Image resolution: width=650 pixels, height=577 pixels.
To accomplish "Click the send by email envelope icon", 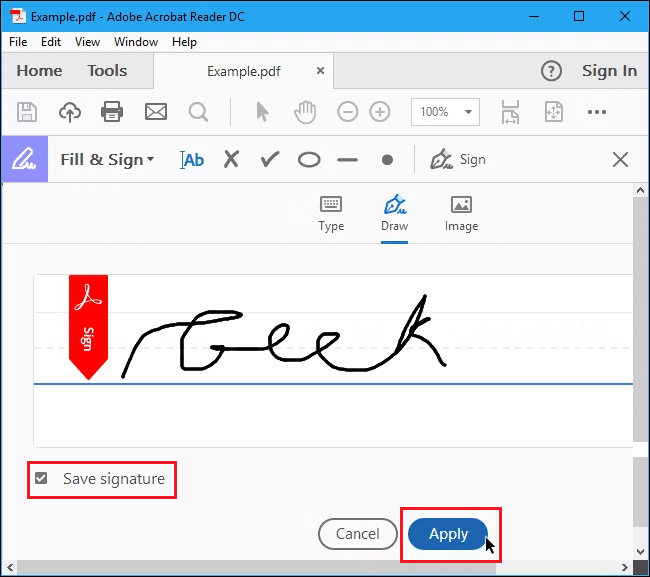I will coord(156,112).
